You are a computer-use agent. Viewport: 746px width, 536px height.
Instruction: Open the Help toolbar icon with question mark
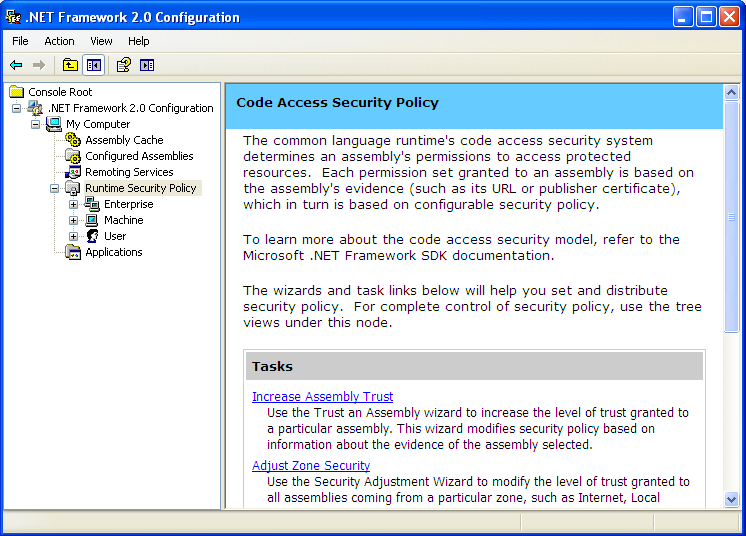coord(124,65)
